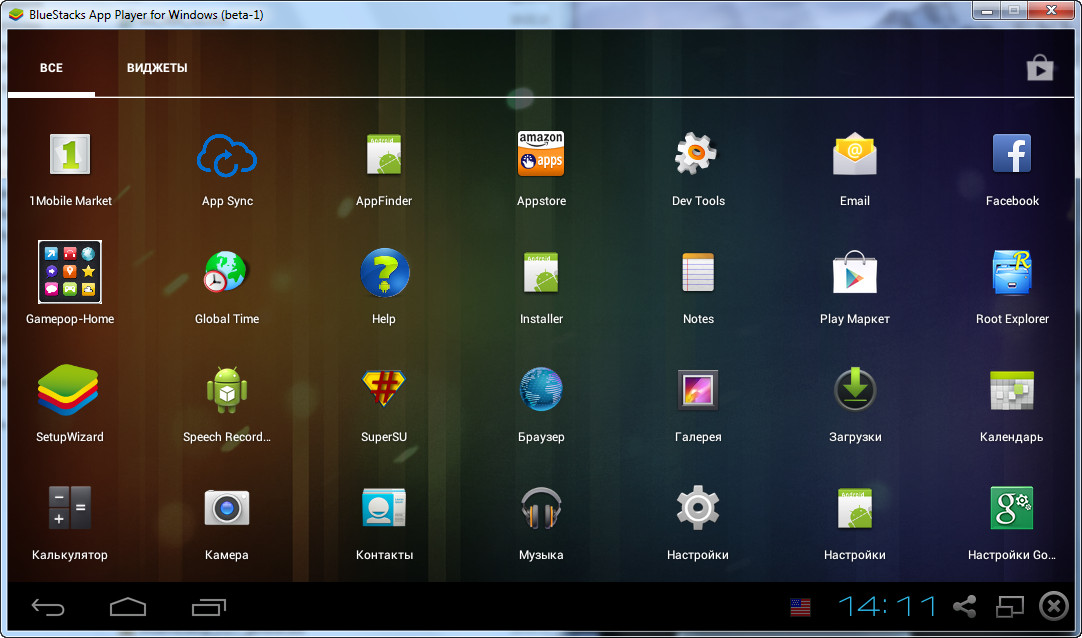Tap the Android home button
The image size is (1082, 638).
click(128, 607)
